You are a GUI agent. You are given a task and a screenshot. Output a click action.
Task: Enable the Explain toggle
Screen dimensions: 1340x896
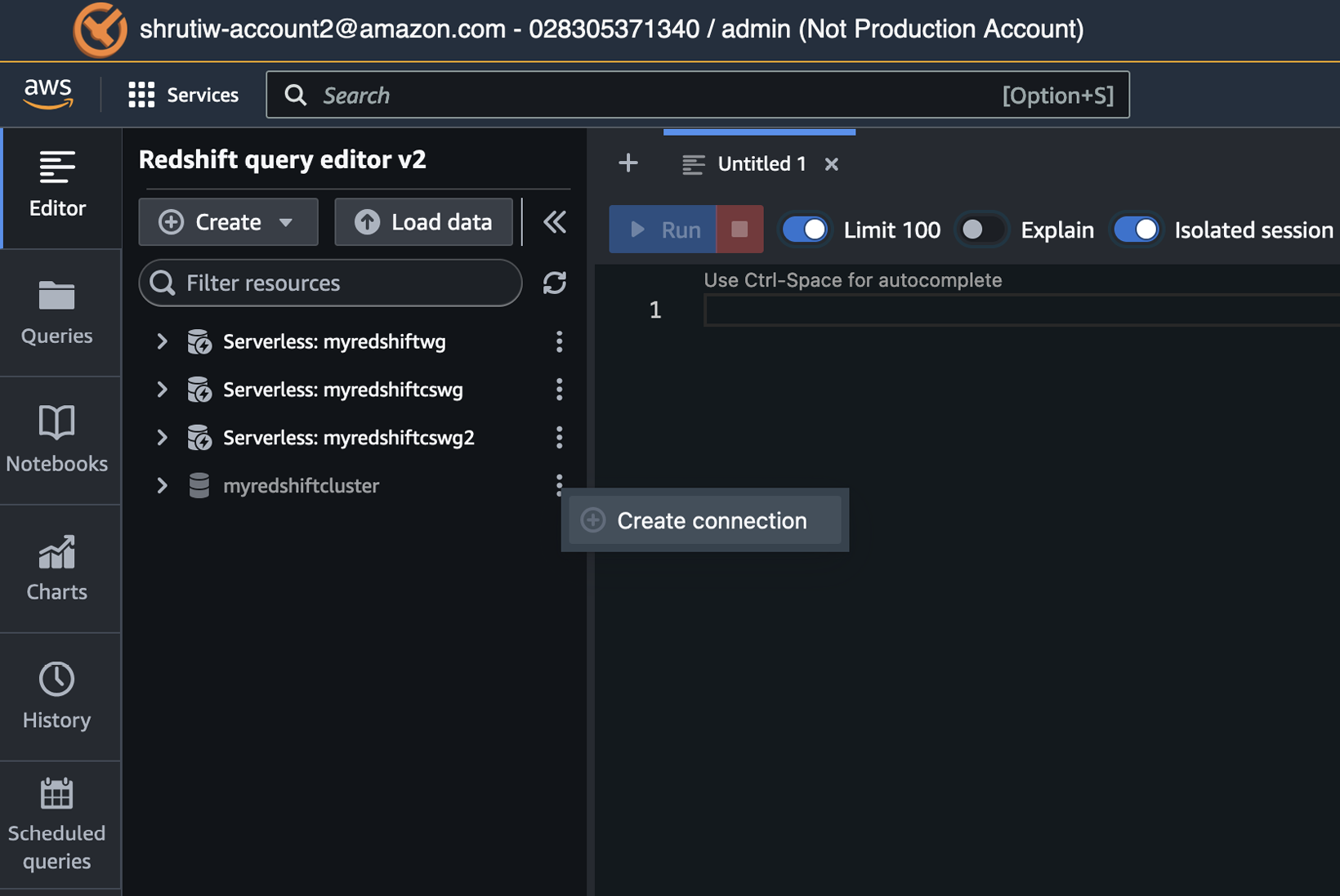tap(981, 230)
